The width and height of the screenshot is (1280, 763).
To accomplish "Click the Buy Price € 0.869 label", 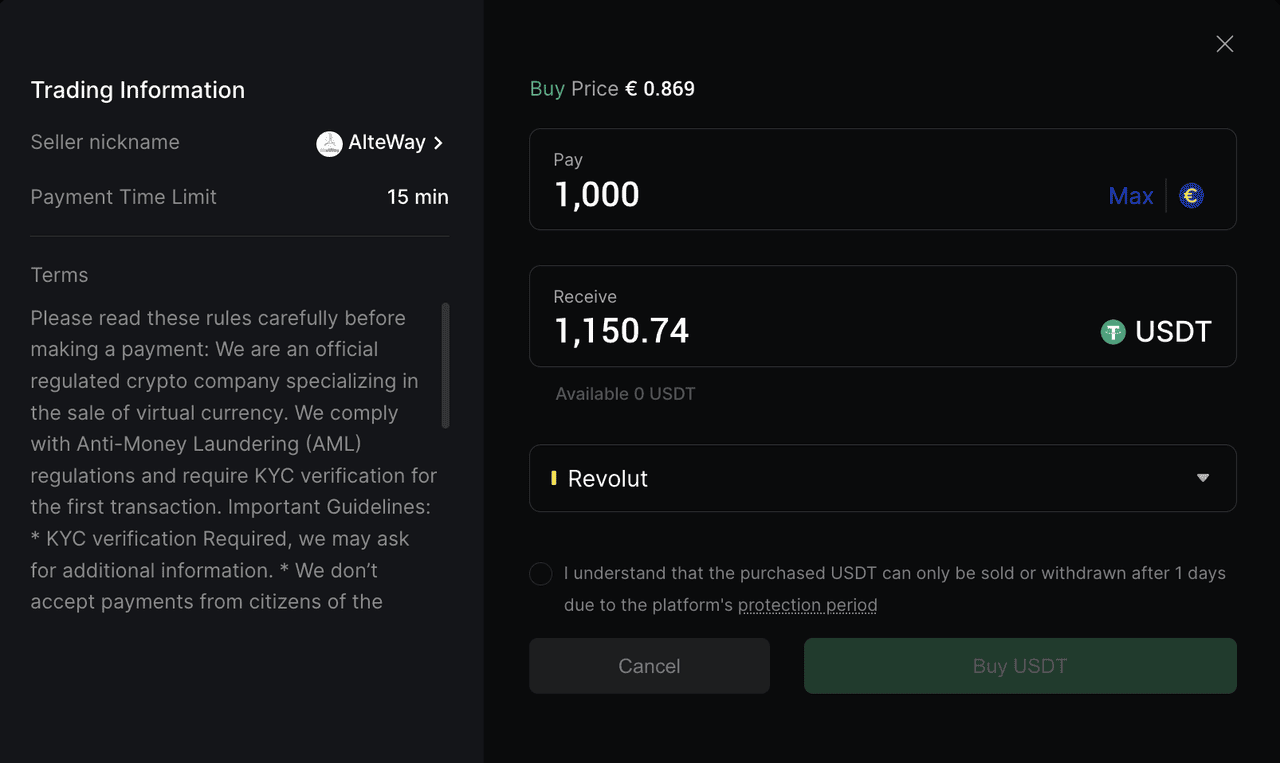I will tap(612, 89).
